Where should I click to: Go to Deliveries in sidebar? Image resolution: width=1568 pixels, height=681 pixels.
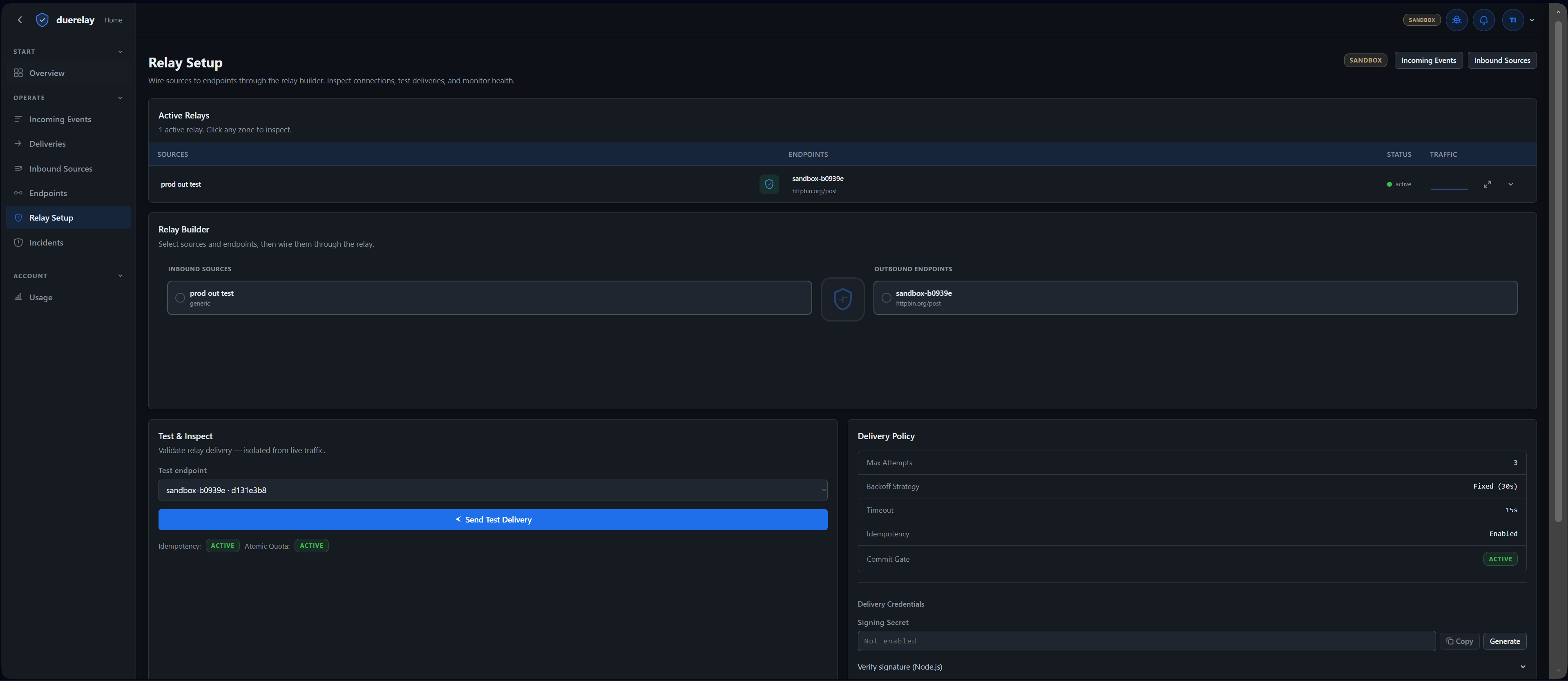click(68, 144)
